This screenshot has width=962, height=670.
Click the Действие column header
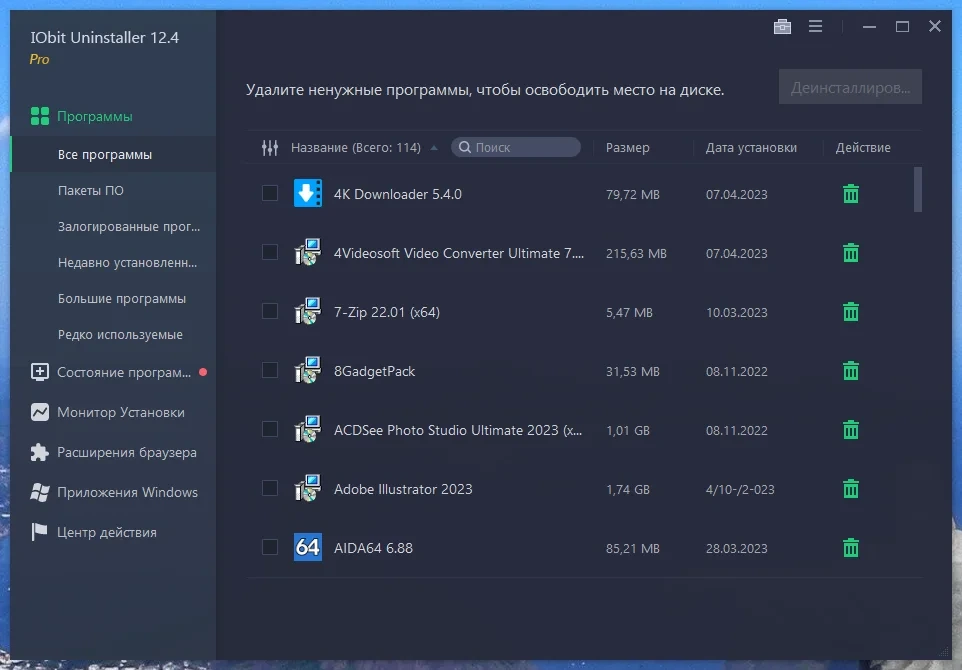863,147
